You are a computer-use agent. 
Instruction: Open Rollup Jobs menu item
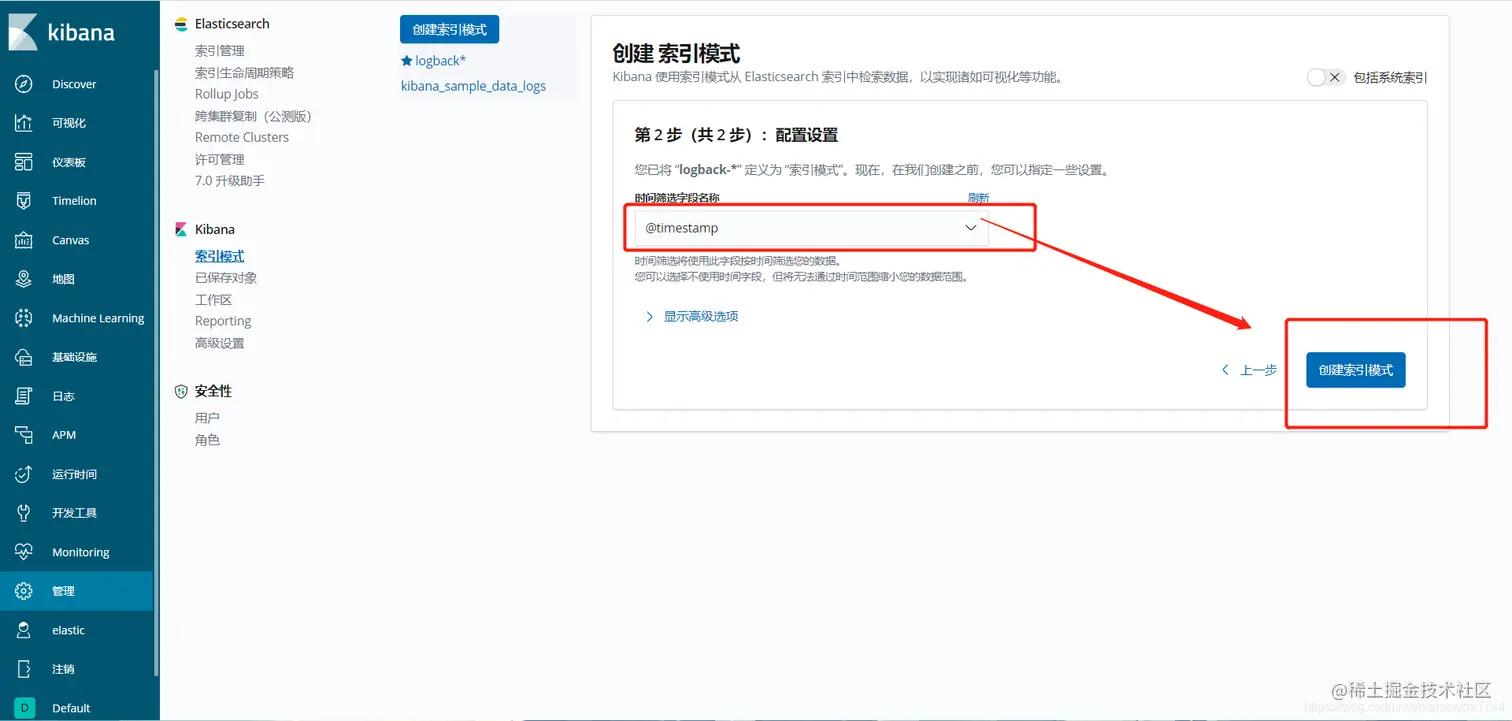pos(227,94)
